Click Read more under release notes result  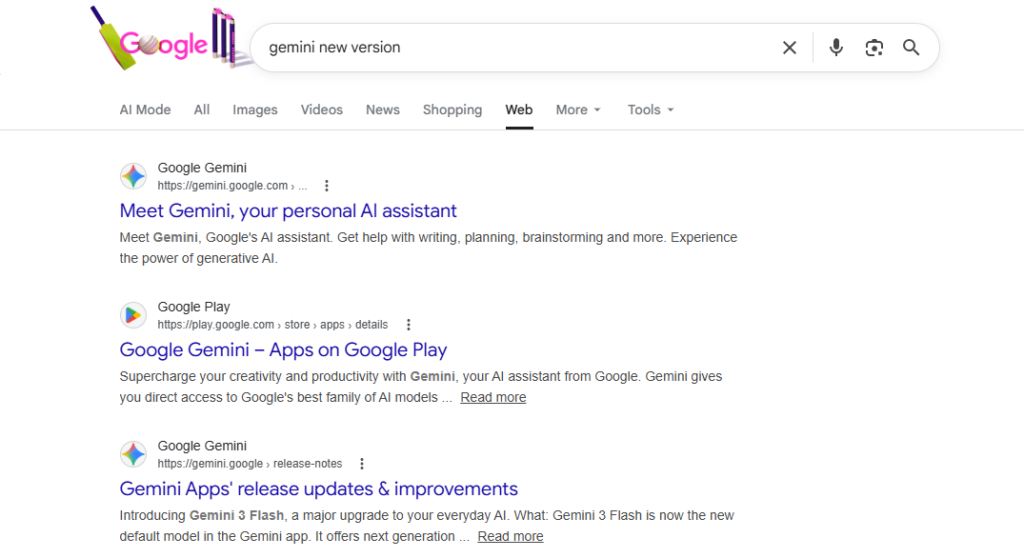(x=510, y=536)
